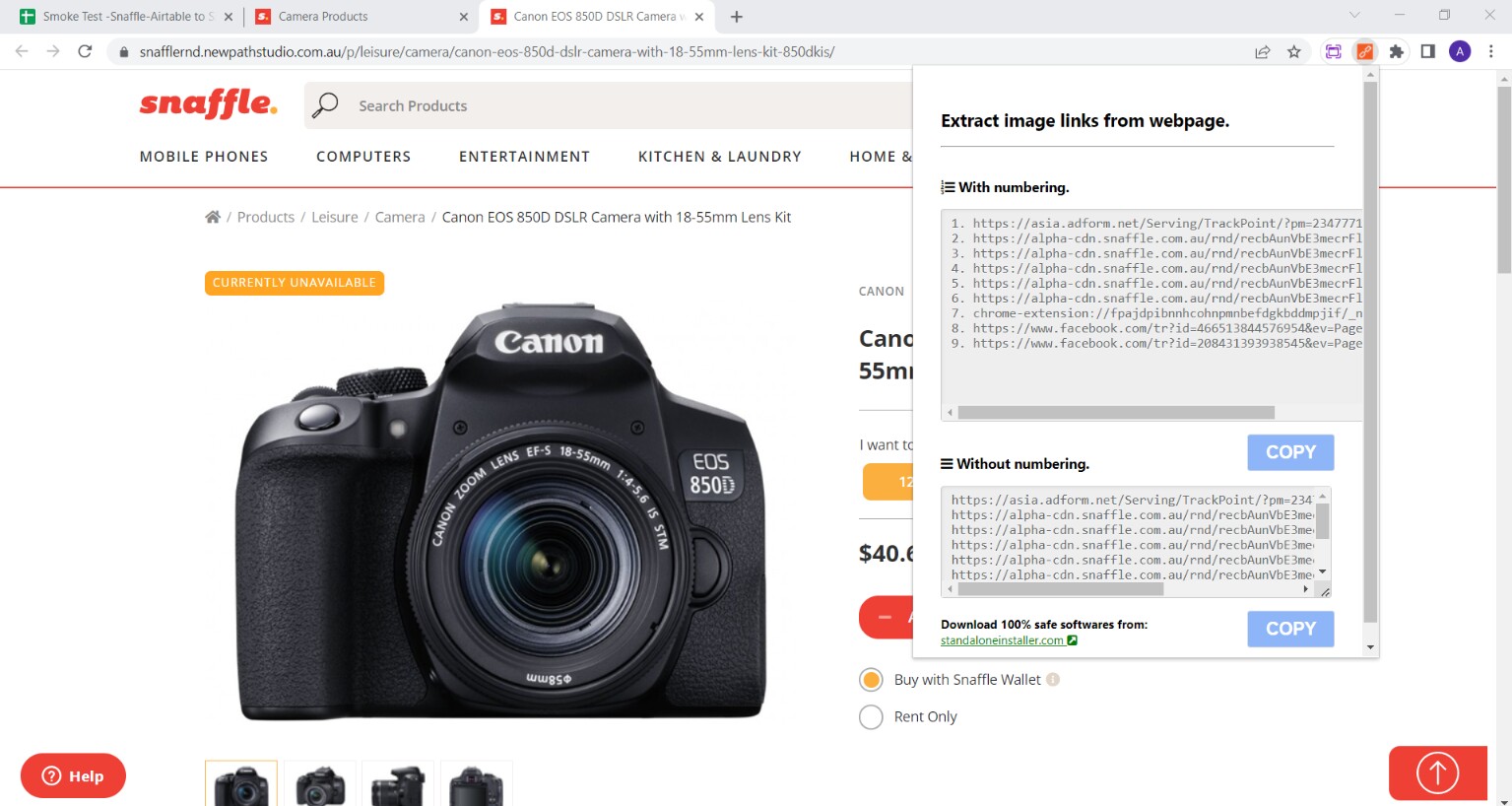Open the image link extractor extension icon
Screen dimensions: 1512x806
pyautogui.click(x=1364, y=50)
